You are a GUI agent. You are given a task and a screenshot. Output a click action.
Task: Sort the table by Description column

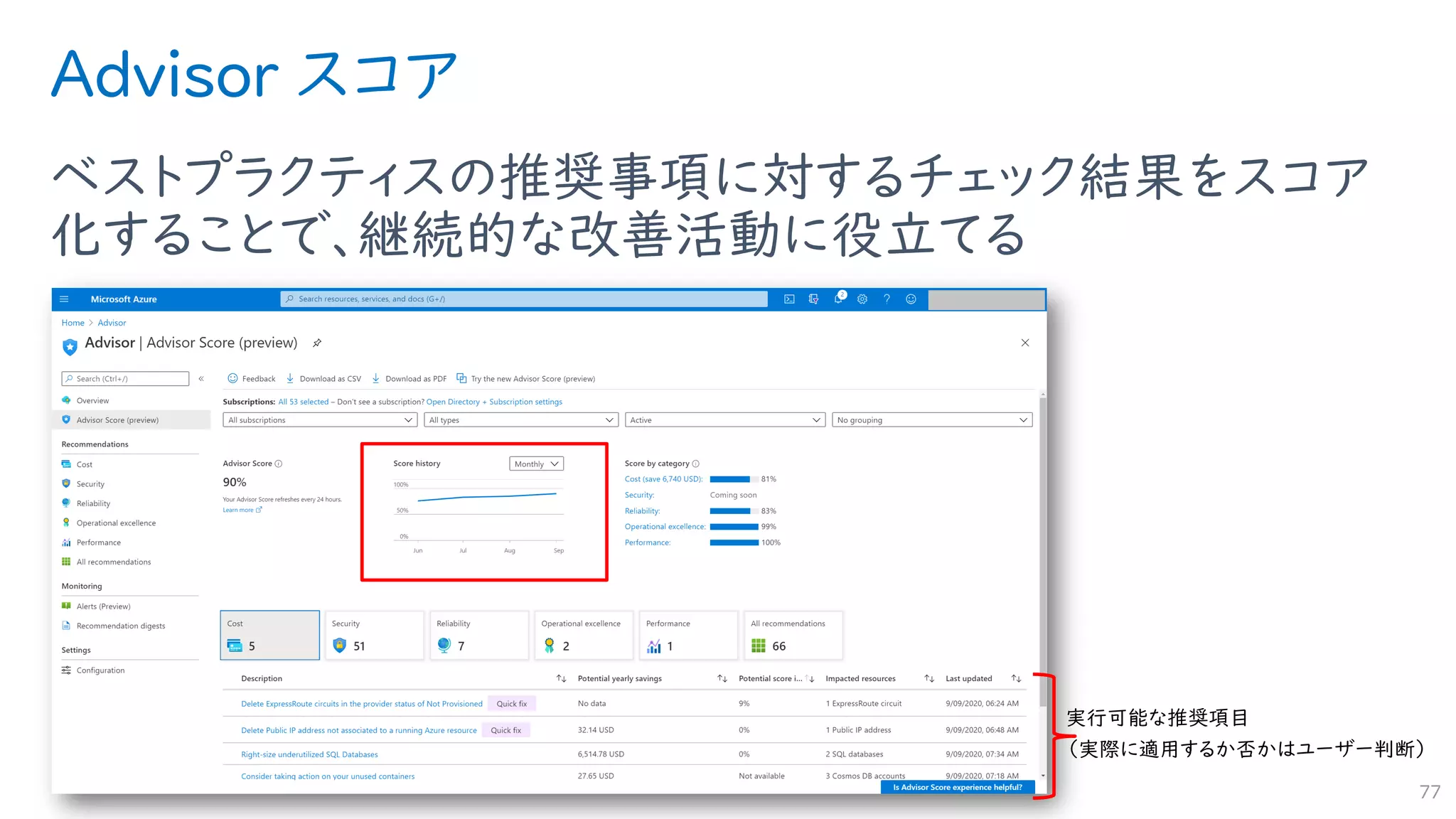tap(561, 679)
